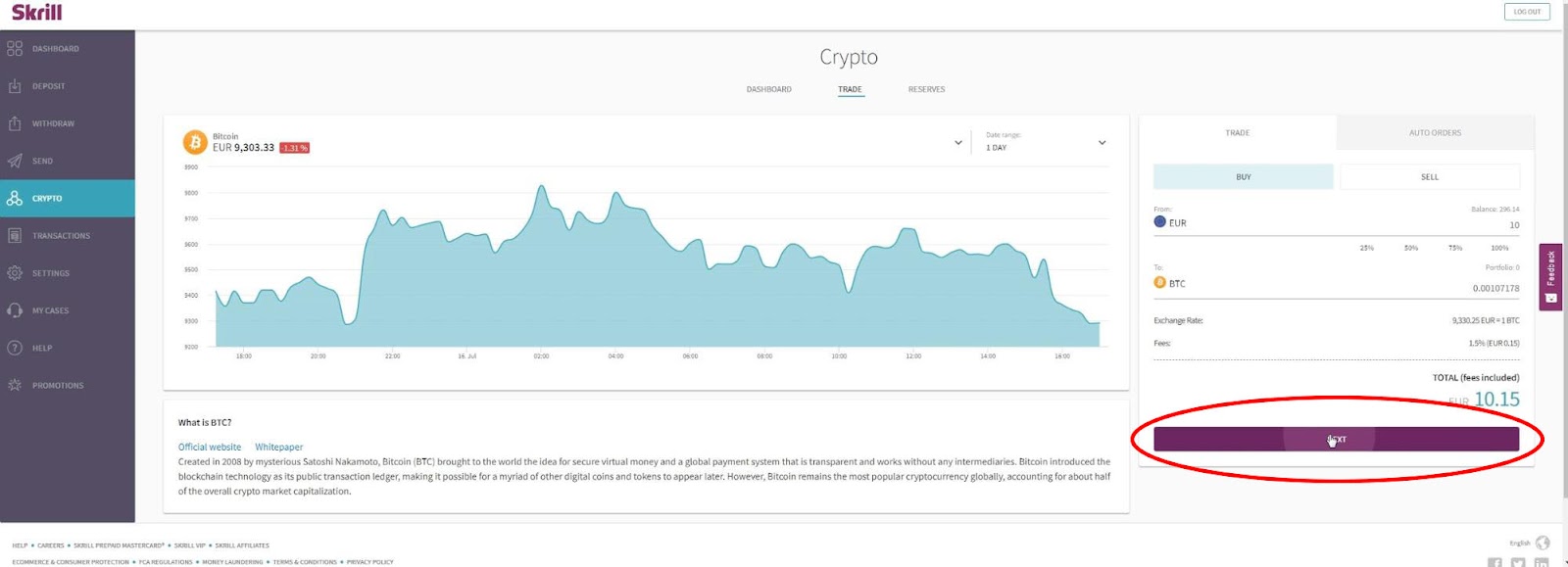The width and height of the screenshot is (1568, 567).
Task: Open the To currency BTC selector
Action: click(1170, 283)
